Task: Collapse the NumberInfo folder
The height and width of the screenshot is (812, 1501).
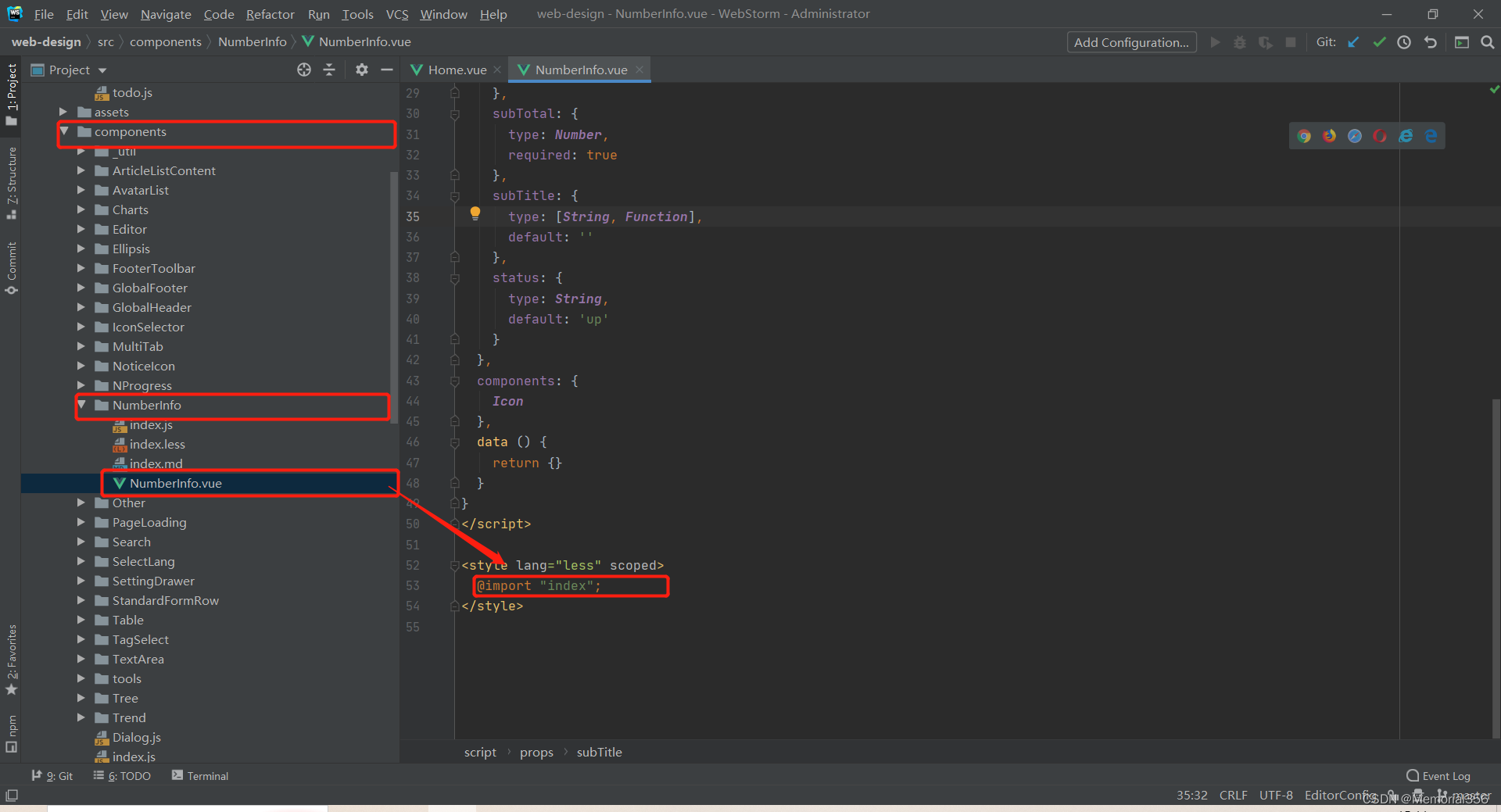Action: (x=81, y=405)
